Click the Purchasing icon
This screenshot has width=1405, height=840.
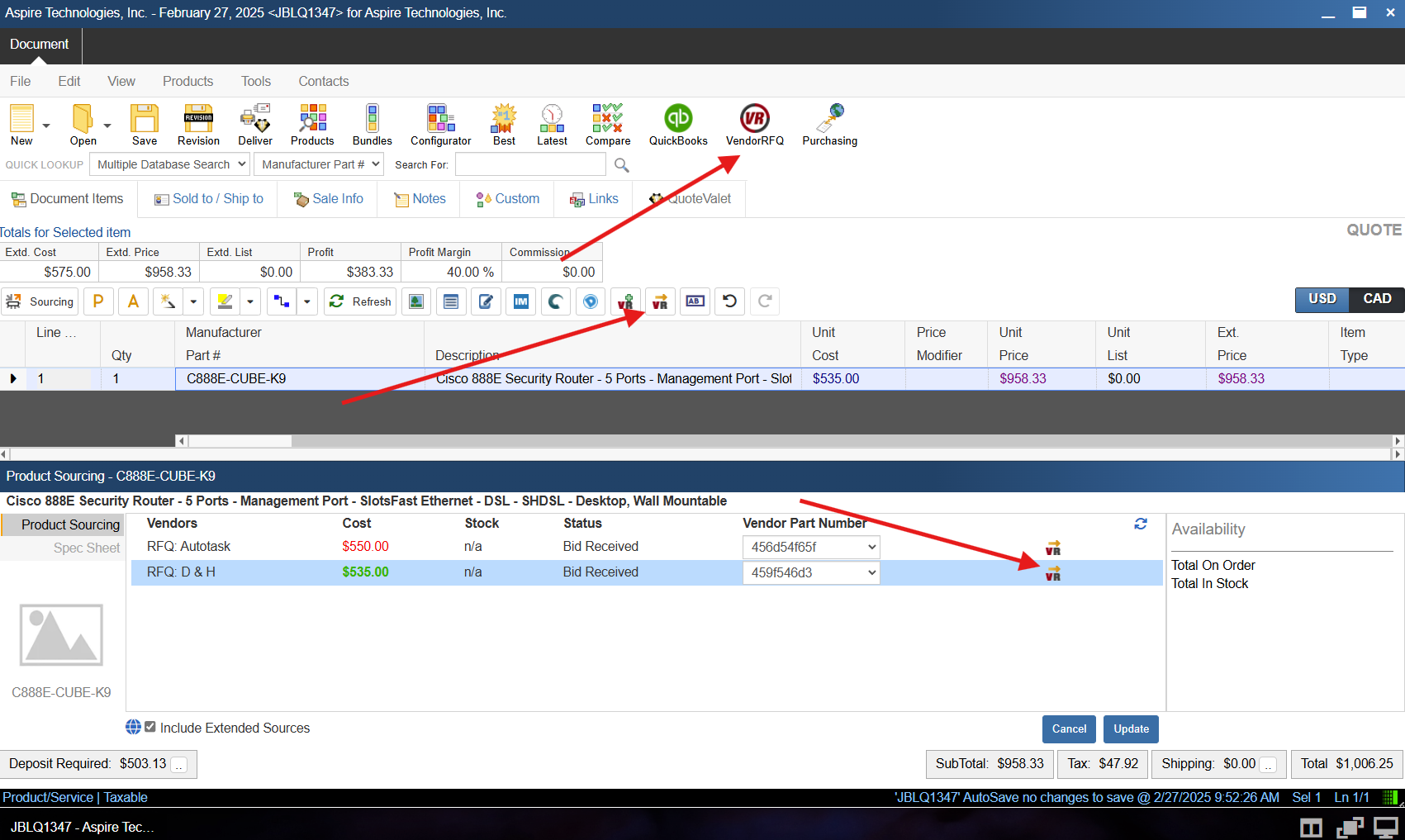829,124
